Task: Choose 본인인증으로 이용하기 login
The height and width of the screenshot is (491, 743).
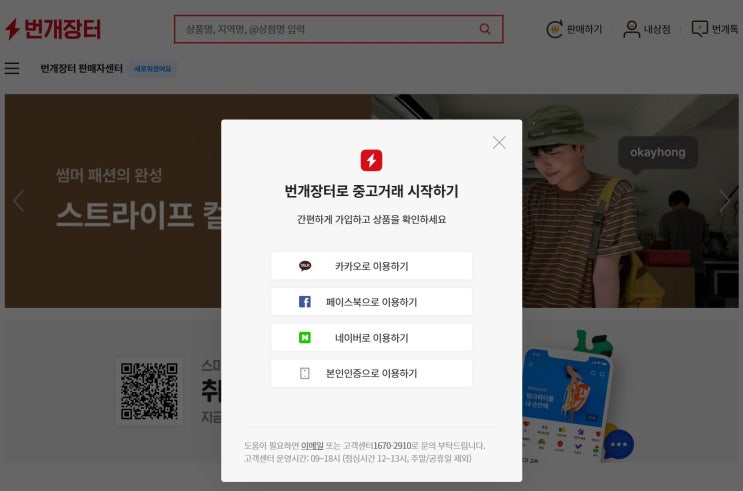Action: [372, 373]
